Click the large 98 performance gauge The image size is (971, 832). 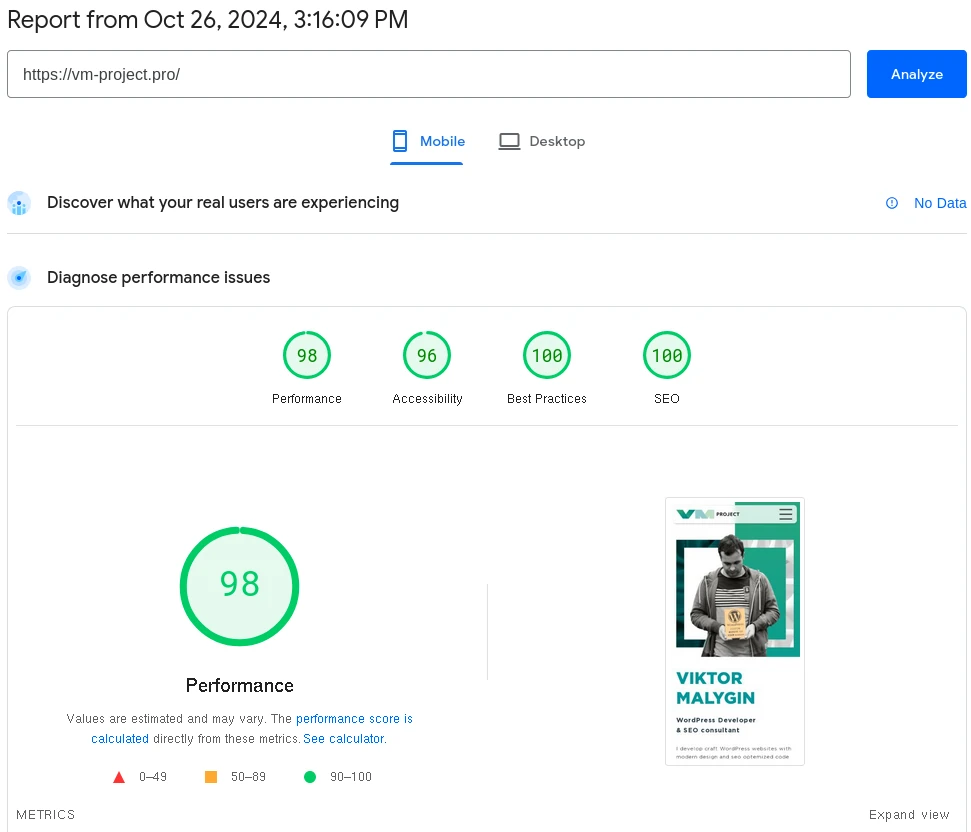240,586
